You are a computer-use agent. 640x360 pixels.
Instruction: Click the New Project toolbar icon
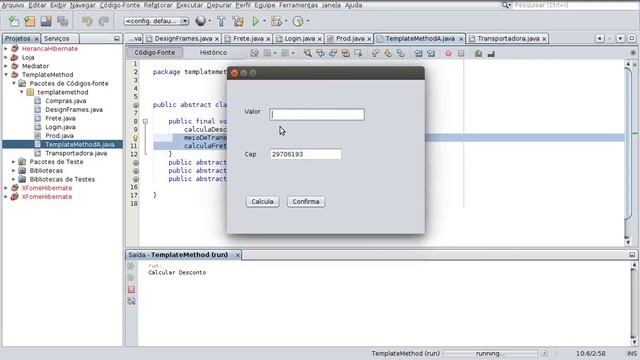(x=29, y=21)
